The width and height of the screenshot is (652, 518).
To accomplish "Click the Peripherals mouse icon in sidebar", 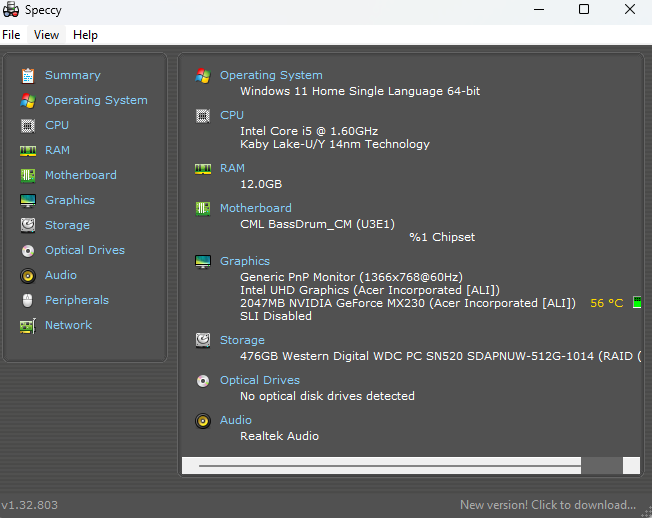I will point(27,300).
